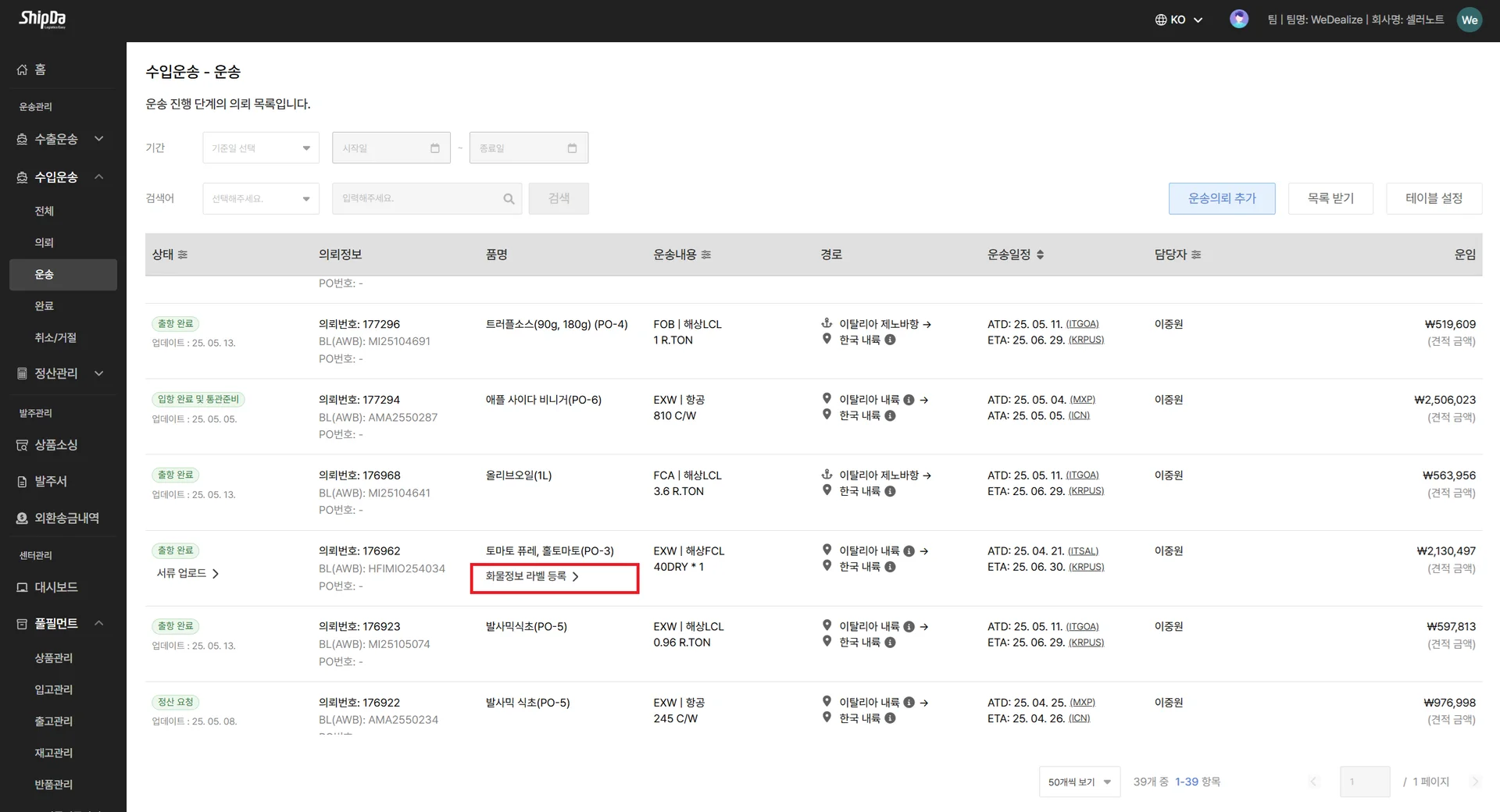1500x812 pixels.
Task: Open the start date calendar icon
Action: click(435, 148)
